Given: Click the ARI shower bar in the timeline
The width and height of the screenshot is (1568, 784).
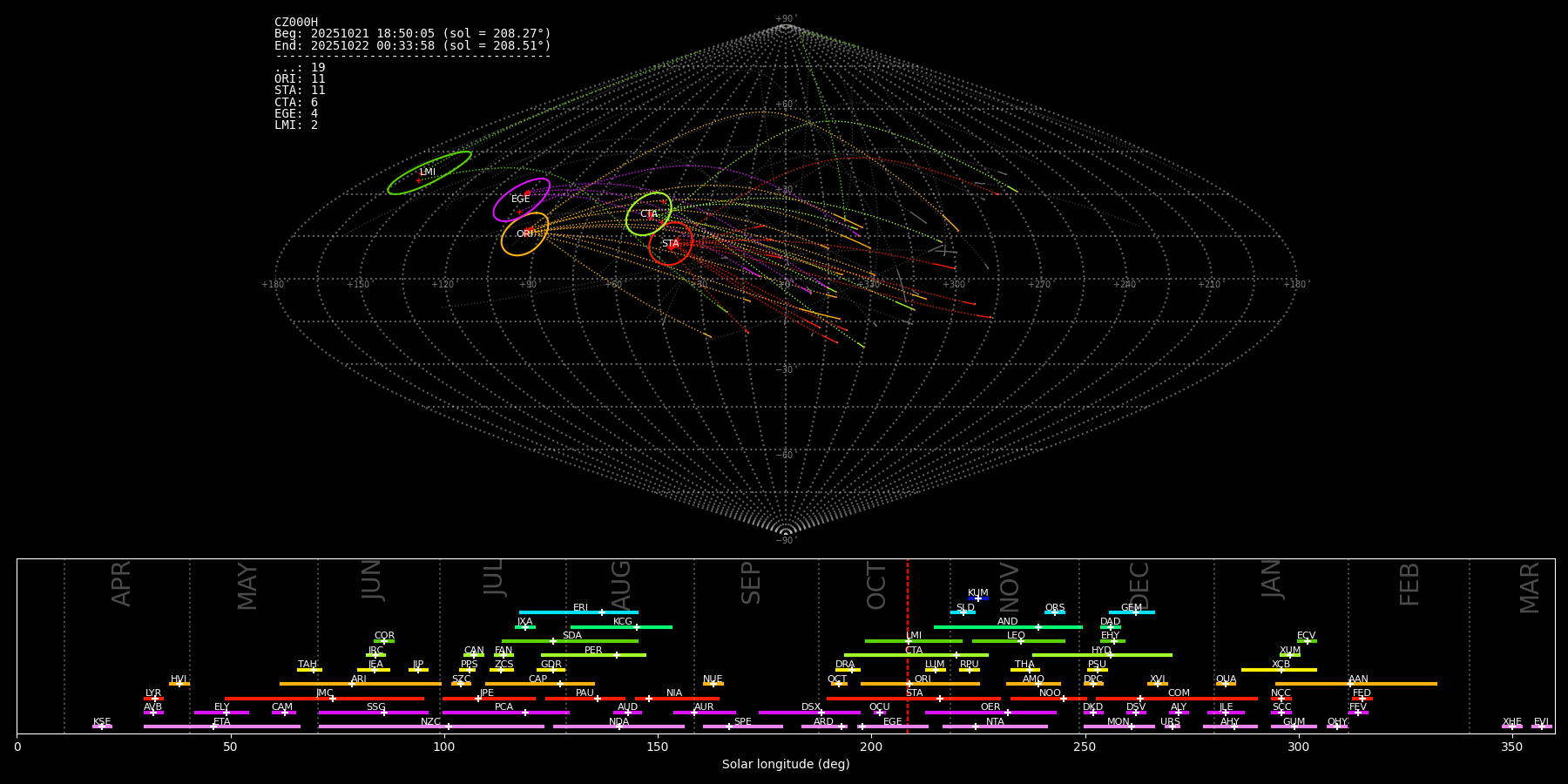Looking at the screenshot, I should 360,684.
